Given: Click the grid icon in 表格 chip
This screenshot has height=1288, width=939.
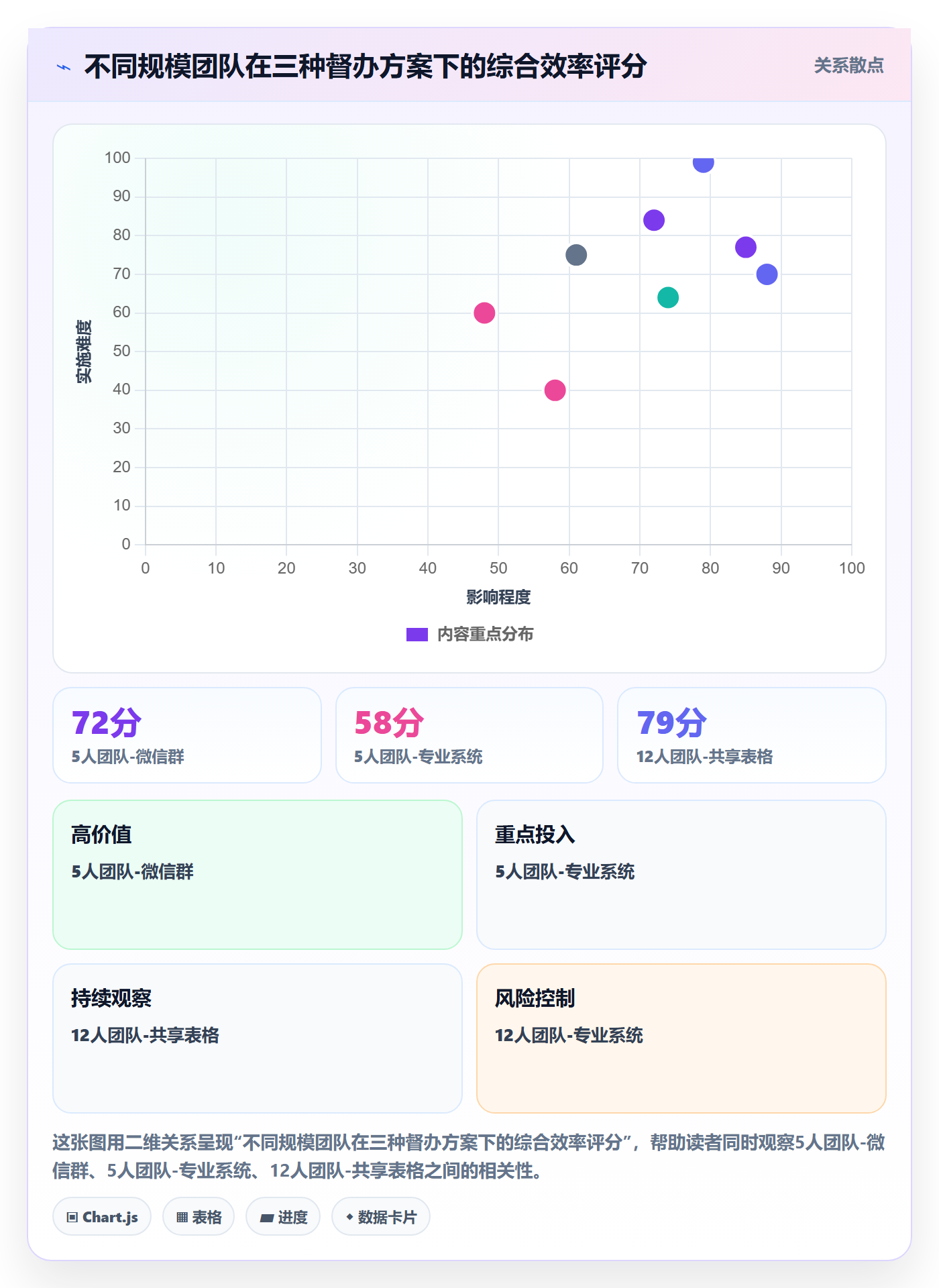Looking at the screenshot, I should tap(182, 1218).
